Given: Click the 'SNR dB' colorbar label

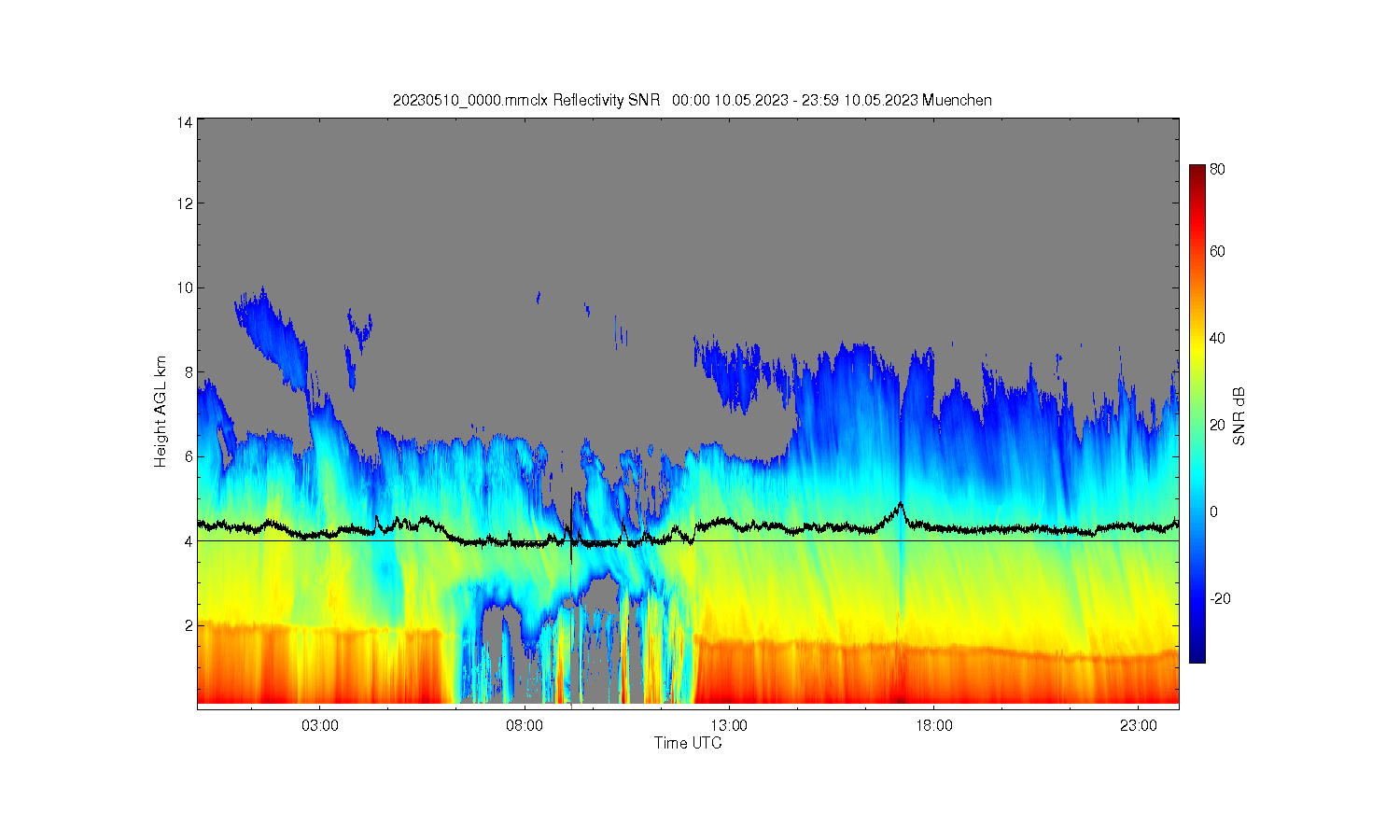Looking at the screenshot, I should (1239, 416).
